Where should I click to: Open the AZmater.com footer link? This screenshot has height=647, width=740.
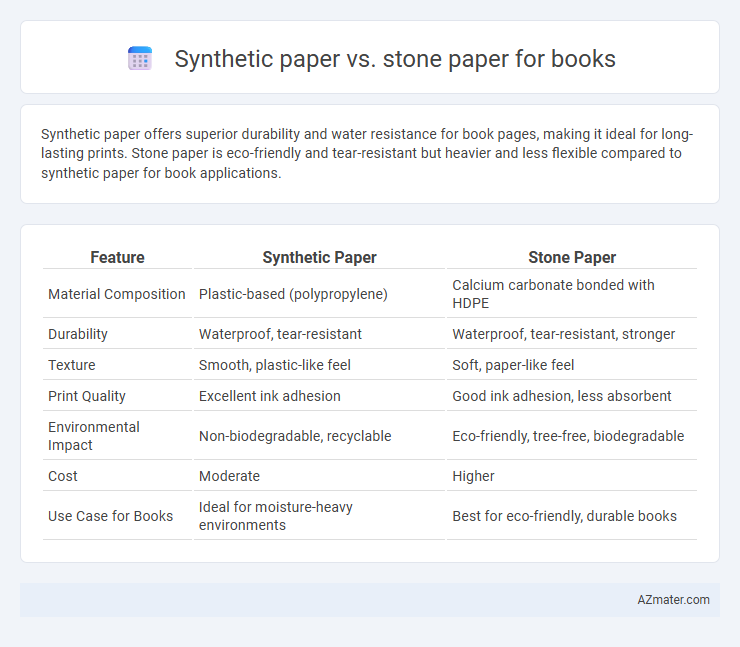(x=673, y=599)
